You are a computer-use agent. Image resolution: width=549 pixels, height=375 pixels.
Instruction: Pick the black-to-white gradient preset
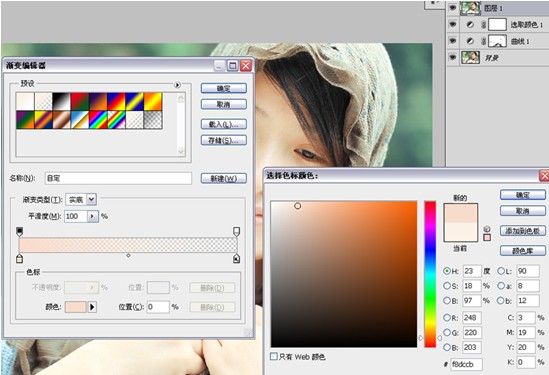(61, 102)
